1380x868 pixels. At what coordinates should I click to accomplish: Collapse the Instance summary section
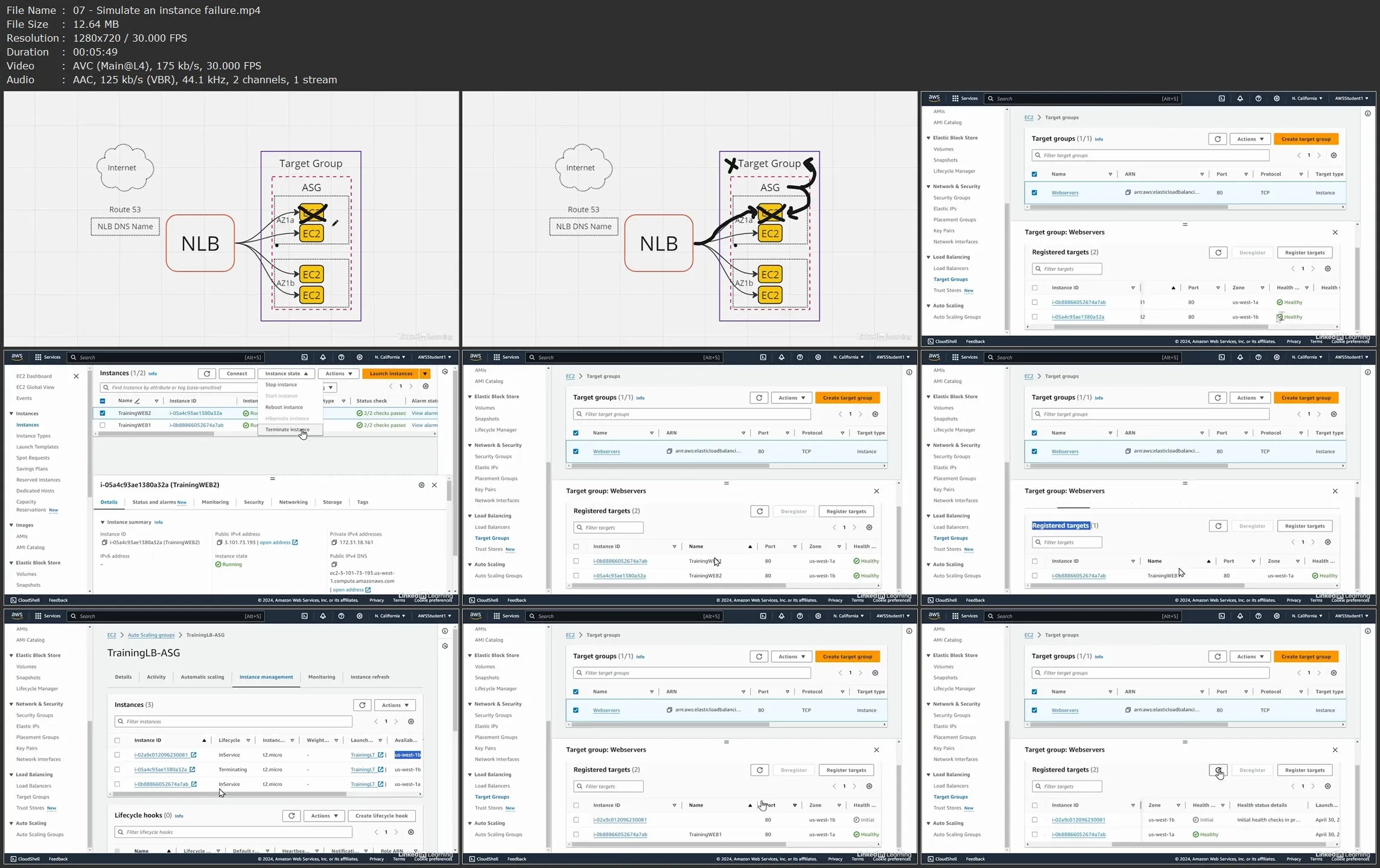[x=103, y=522]
